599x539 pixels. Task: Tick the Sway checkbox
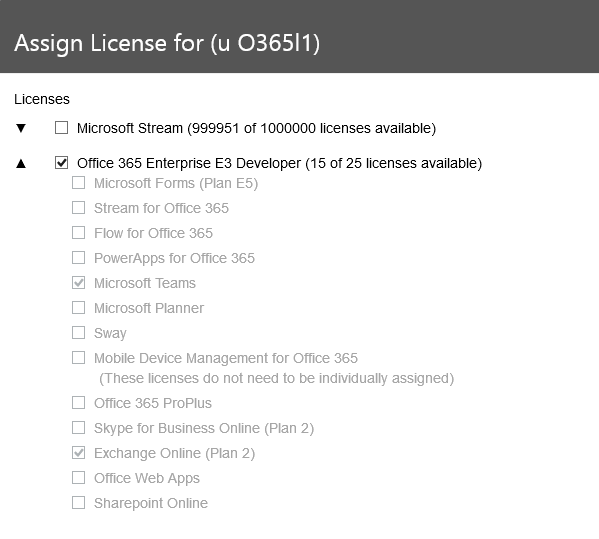[79, 333]
